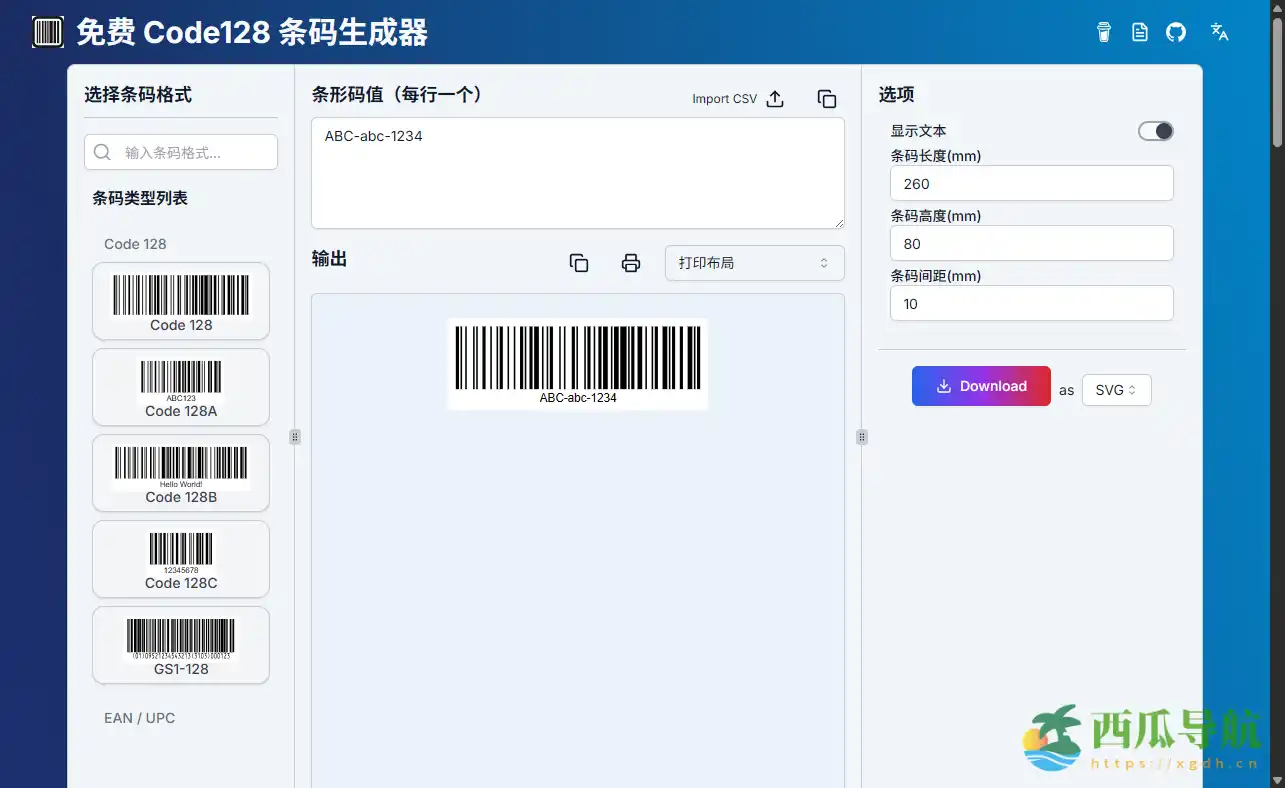Viewport: 1285px width, 788px height.
Task: Click the 条码长度 input field
Action: [x=1031, y=184]
